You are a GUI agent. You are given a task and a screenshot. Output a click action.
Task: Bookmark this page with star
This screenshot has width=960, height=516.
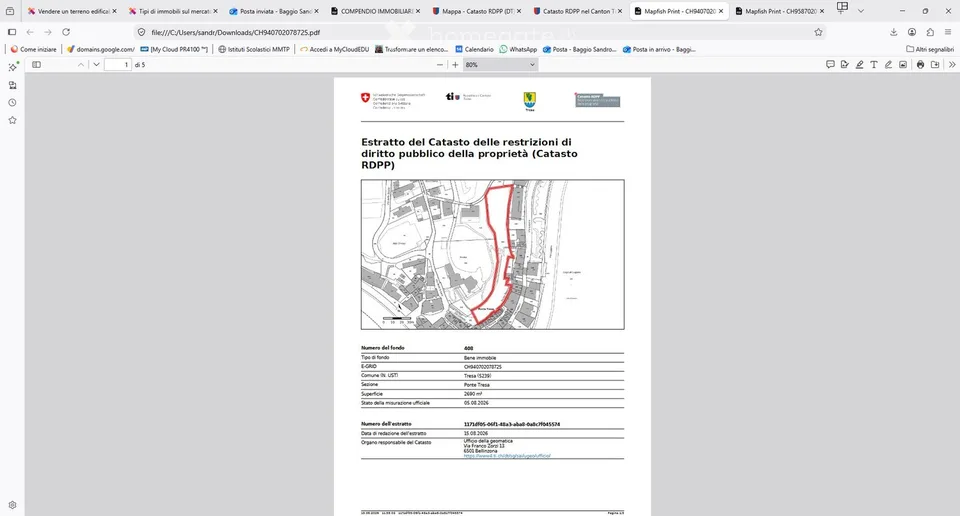click(x=819, y=32)
